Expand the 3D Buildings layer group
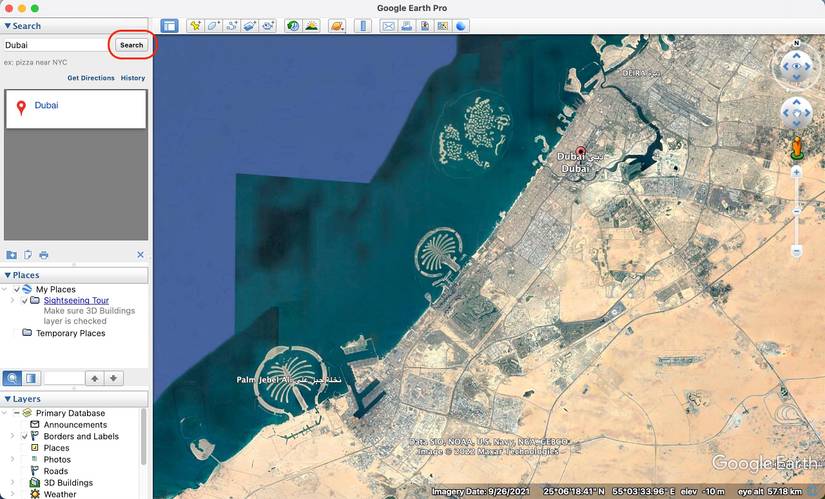 pyautogui.click(x=12, y=483)
